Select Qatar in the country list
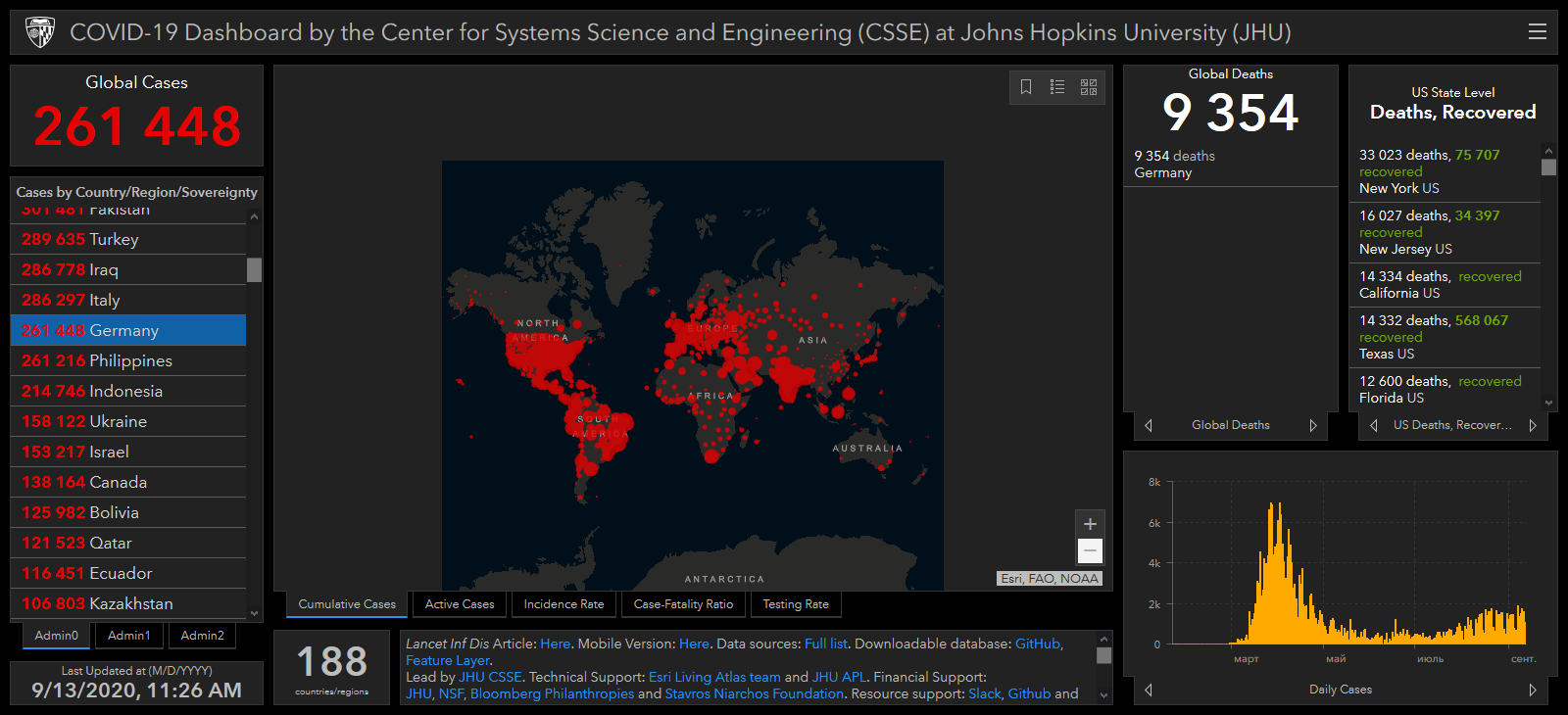 tap(128, 543)
